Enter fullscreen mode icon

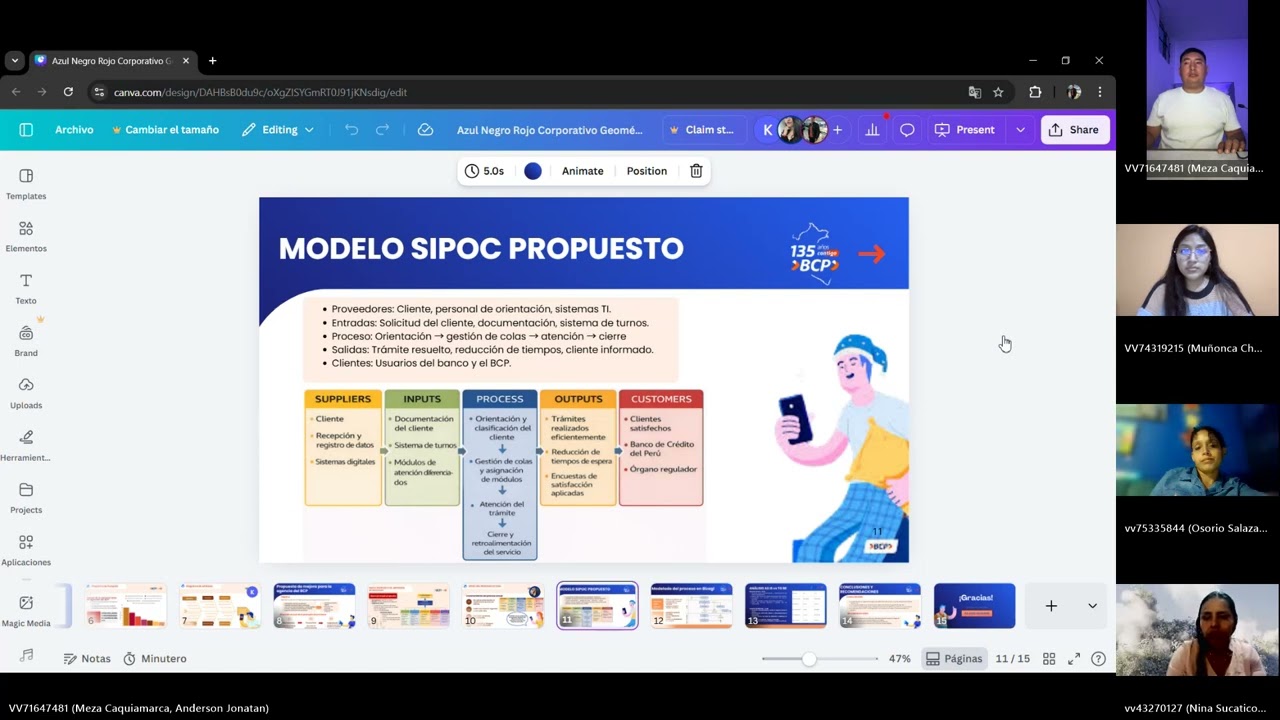pos(1074,659)
